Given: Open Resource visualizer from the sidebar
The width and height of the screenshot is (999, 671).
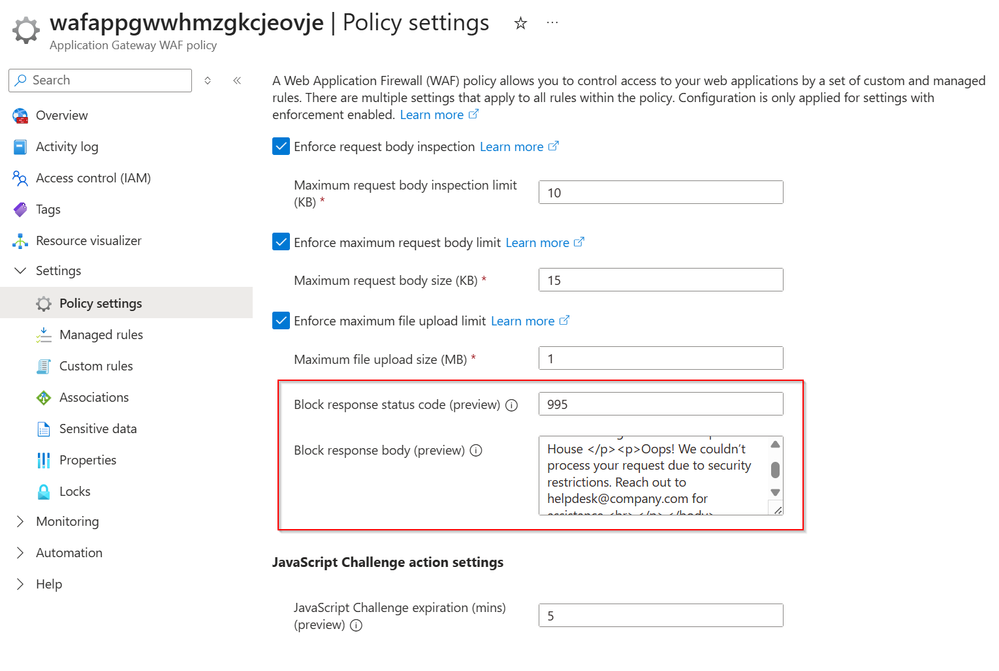Looking at the screenshot, I should (x=88, y=240).
